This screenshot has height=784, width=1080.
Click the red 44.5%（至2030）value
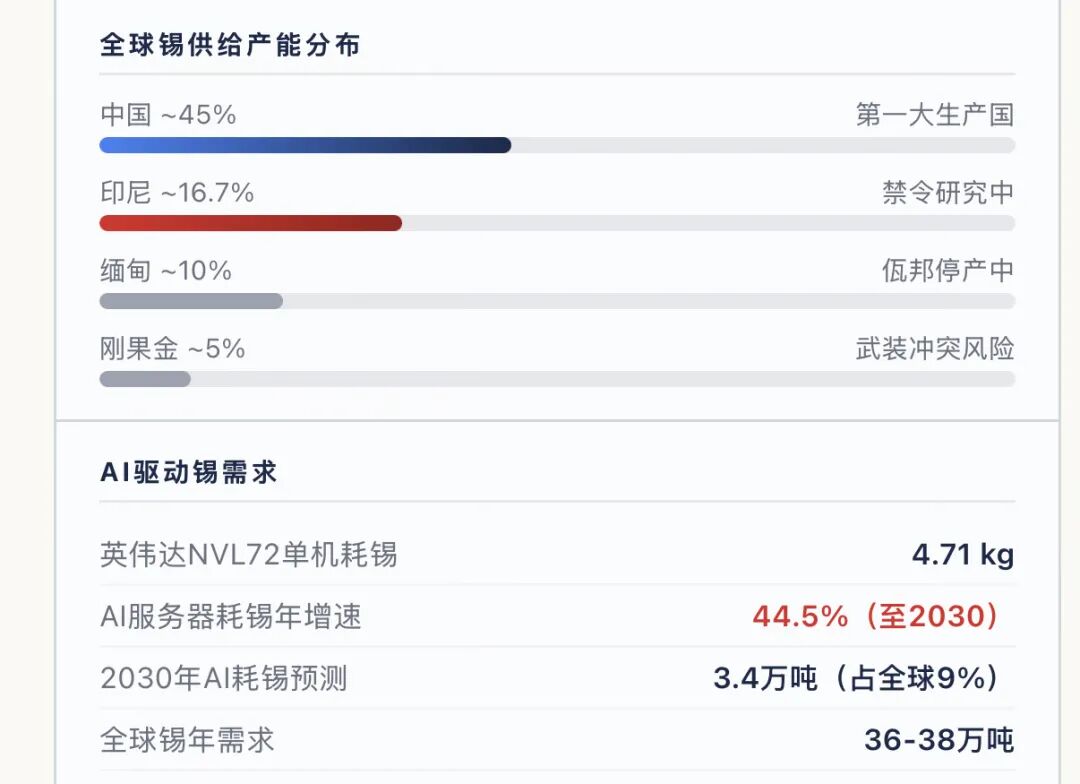(x=876, y=616)
